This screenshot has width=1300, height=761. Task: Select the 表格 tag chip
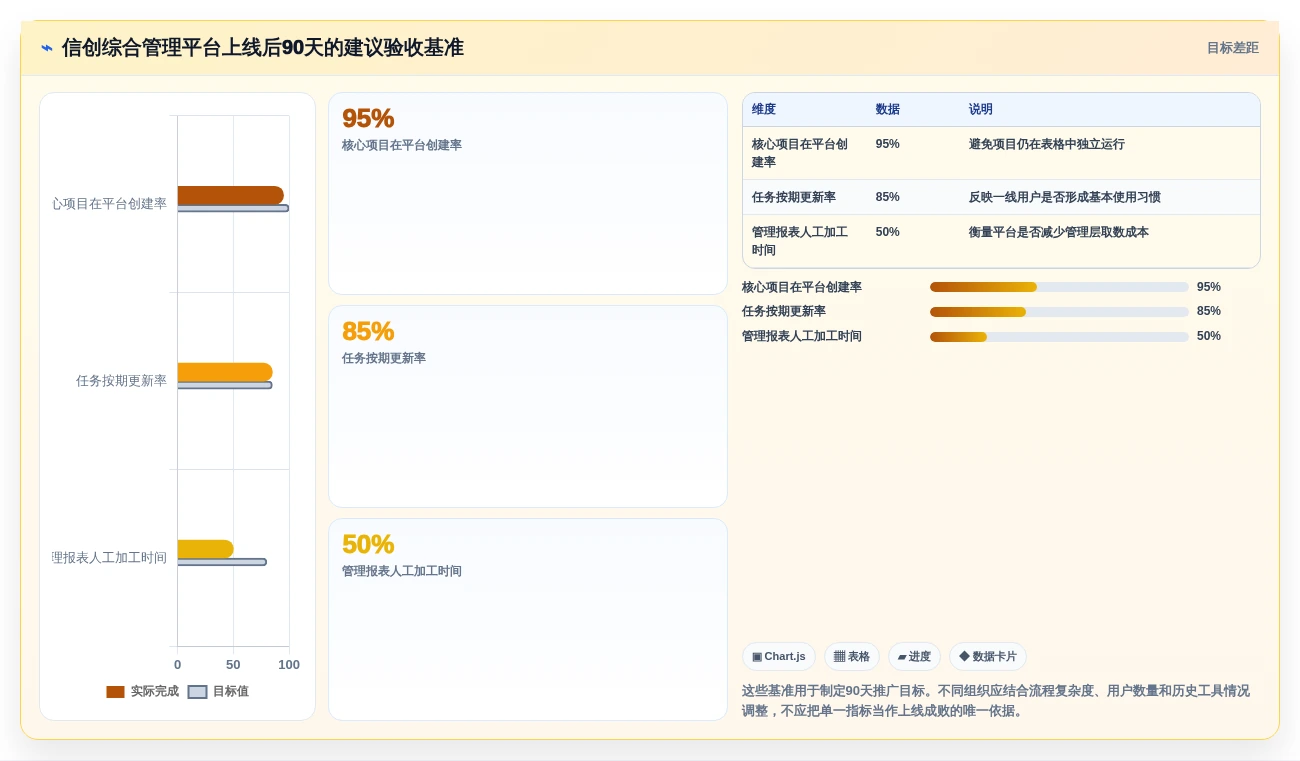click(x=852, y=657)
